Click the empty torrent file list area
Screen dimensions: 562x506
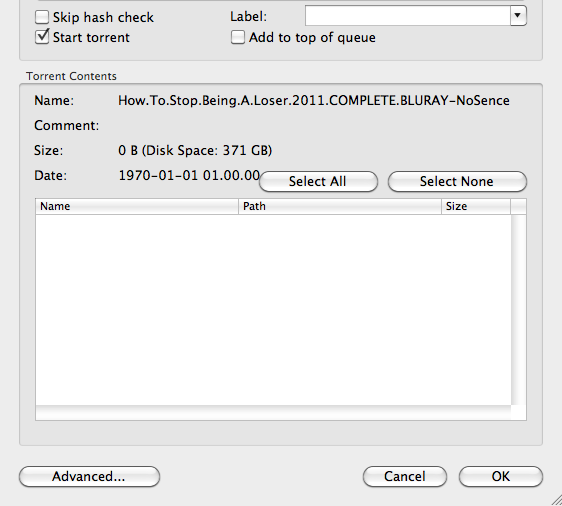(x=273, y=310)
